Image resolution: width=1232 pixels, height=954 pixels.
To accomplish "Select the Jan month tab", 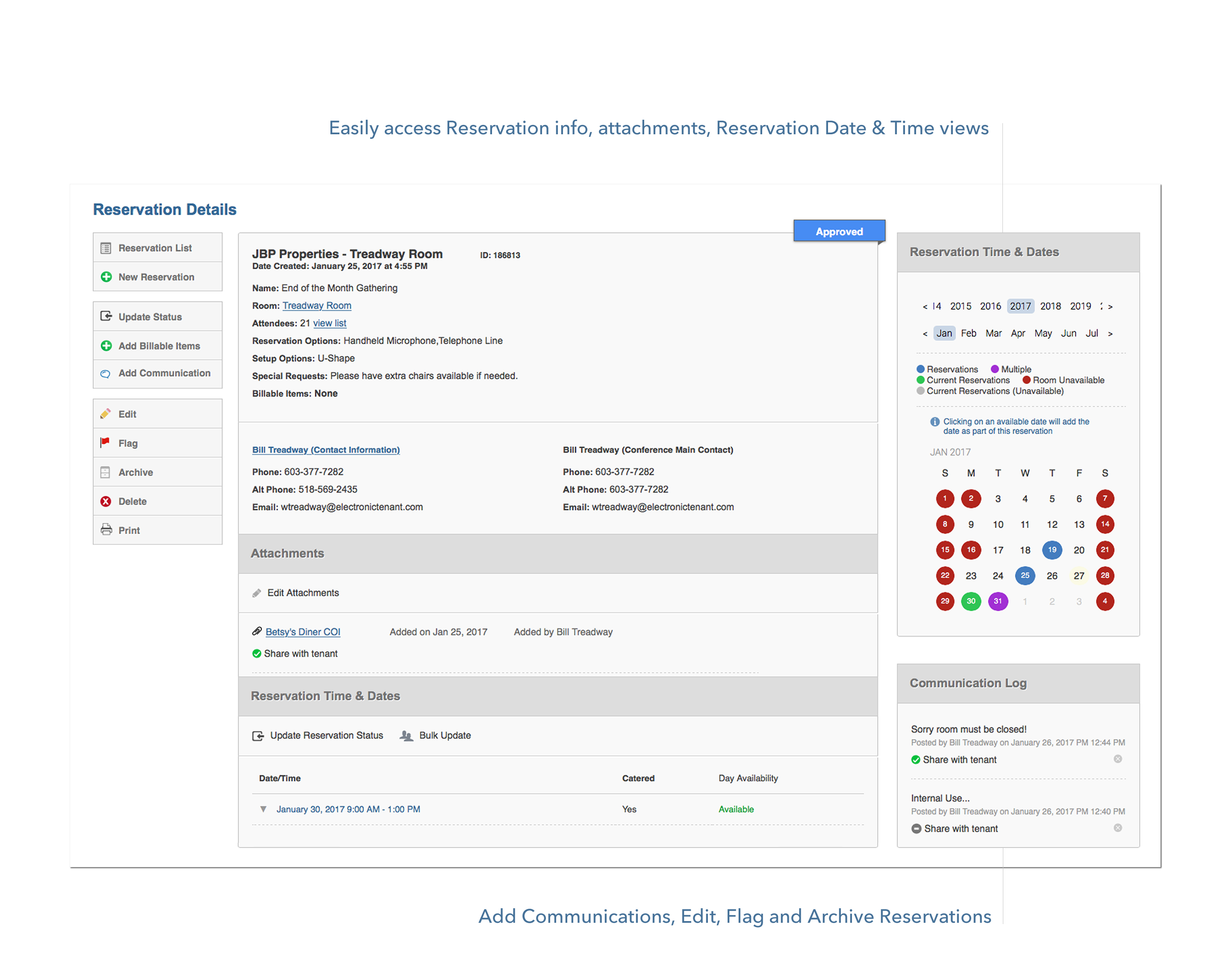I will (x=944, y=334).
